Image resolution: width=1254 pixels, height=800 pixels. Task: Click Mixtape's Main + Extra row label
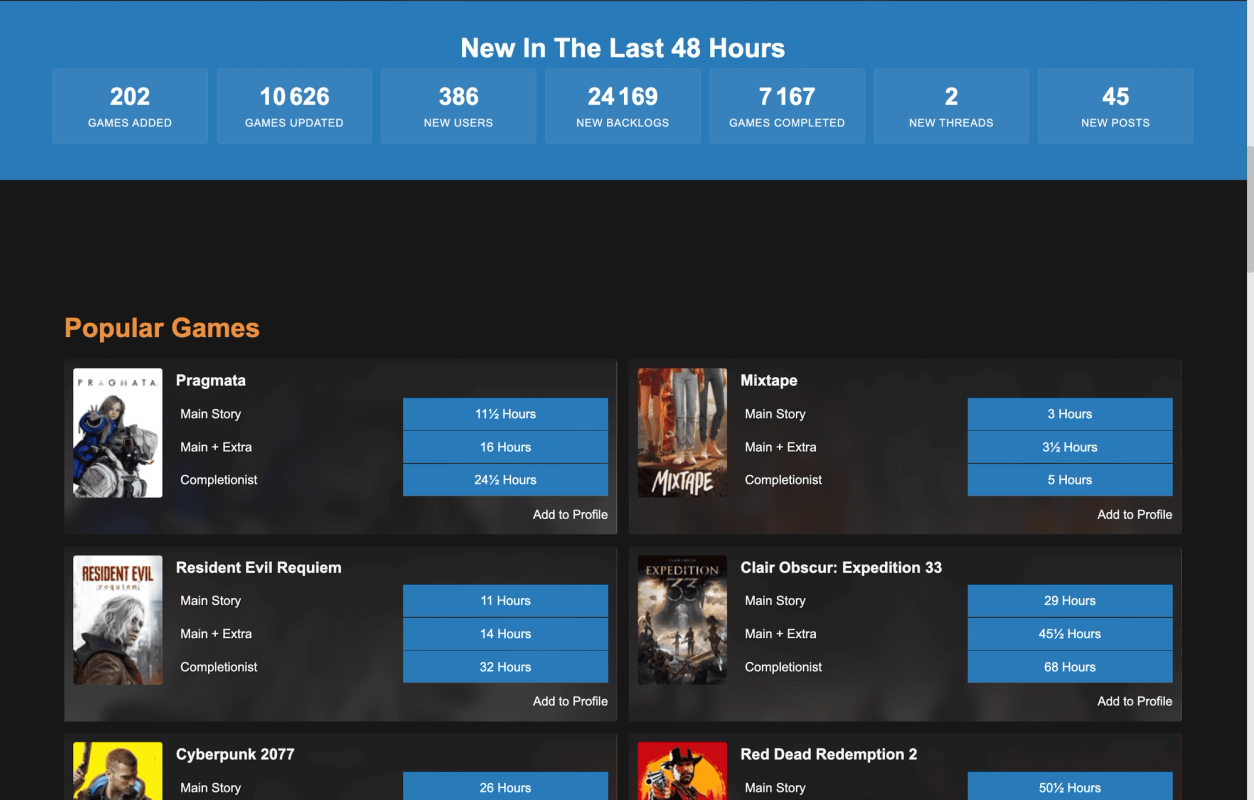tap(780, 447)
